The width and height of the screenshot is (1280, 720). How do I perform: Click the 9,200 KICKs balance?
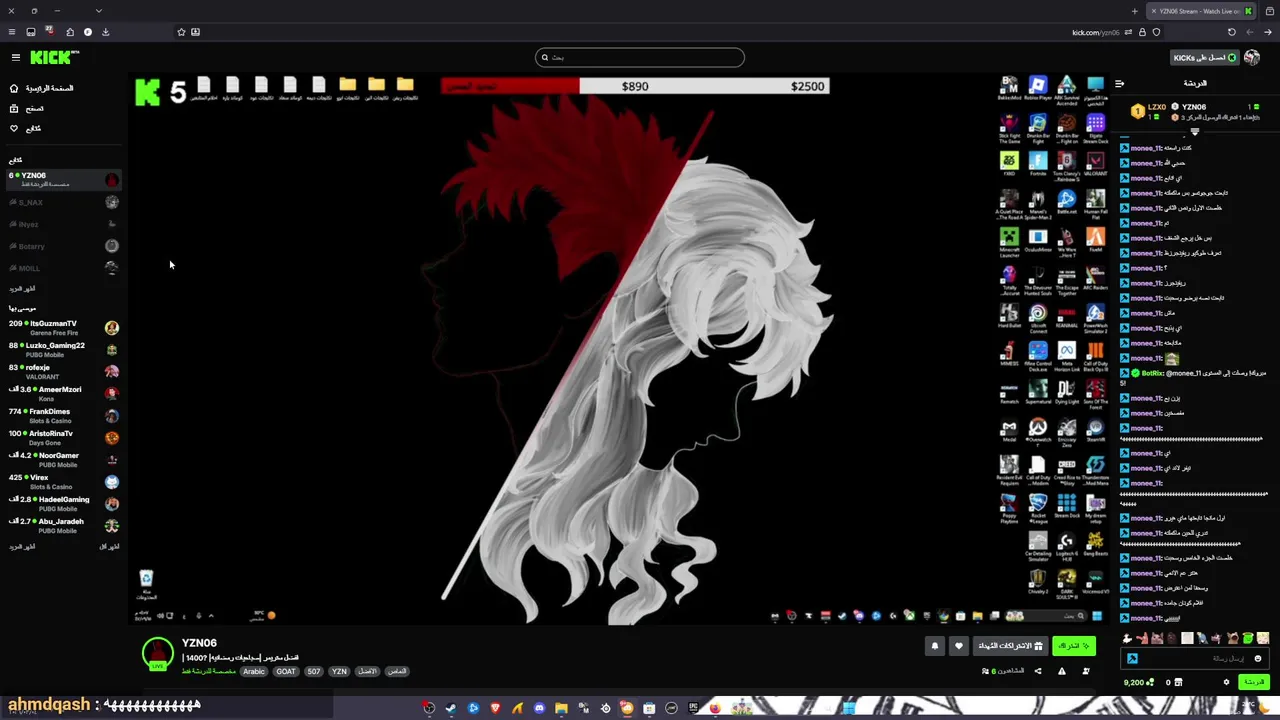coord(1138,682)
